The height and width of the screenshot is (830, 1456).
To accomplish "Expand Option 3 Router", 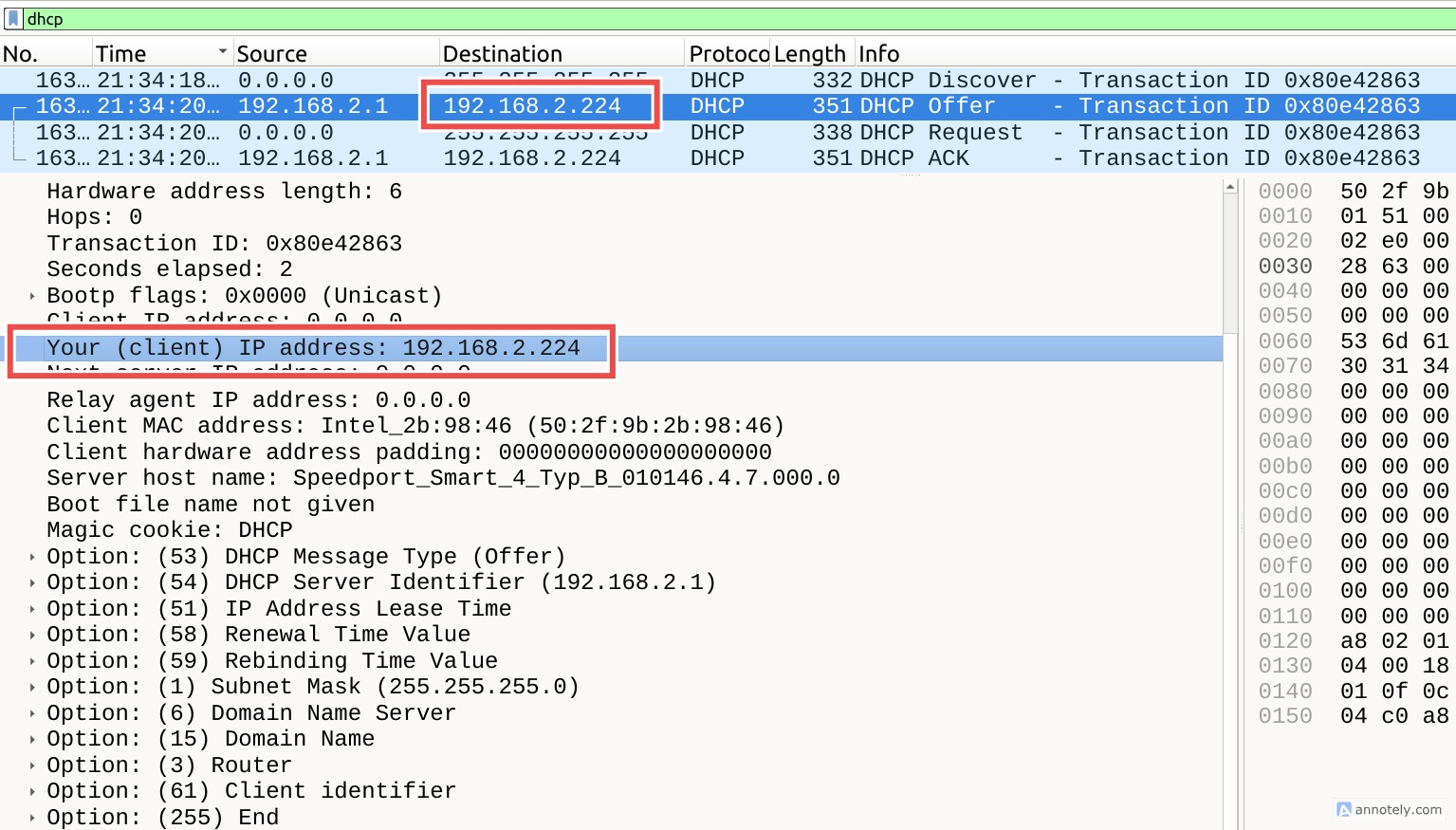I will [x=32, y=765].
